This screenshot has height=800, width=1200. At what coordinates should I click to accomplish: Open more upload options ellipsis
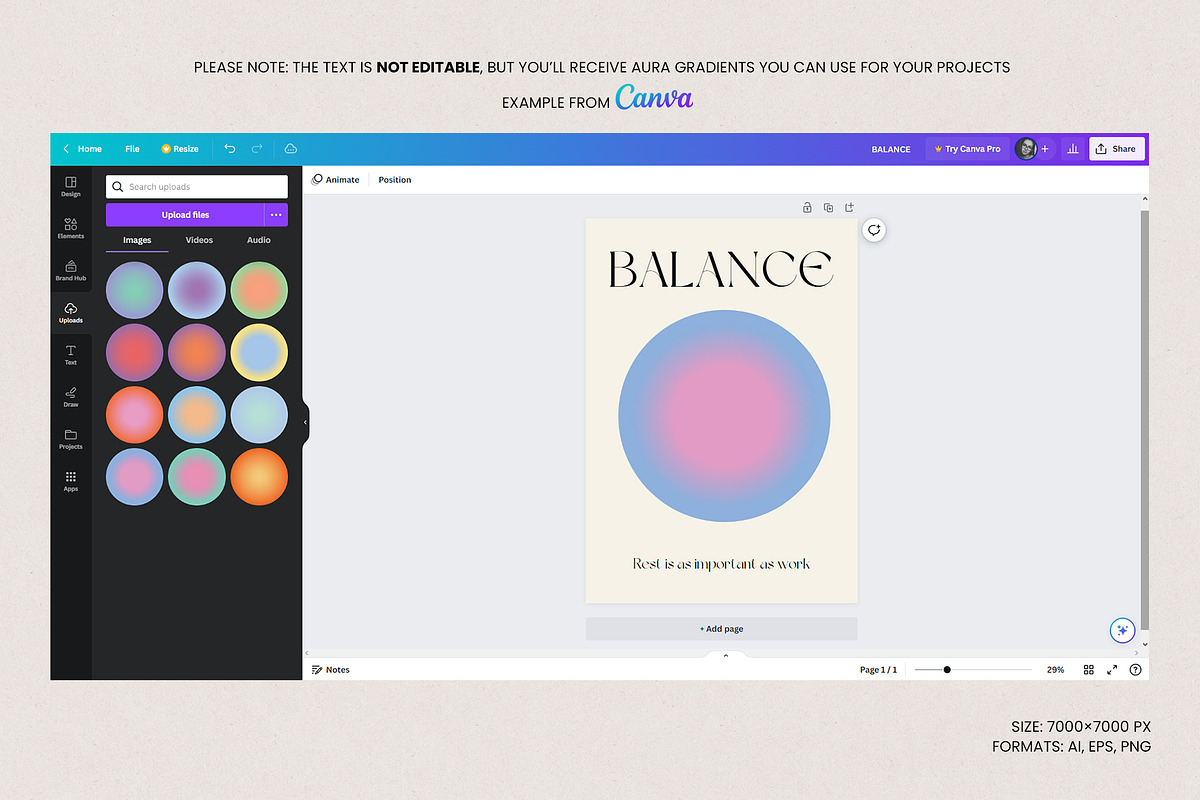[276, 215]
